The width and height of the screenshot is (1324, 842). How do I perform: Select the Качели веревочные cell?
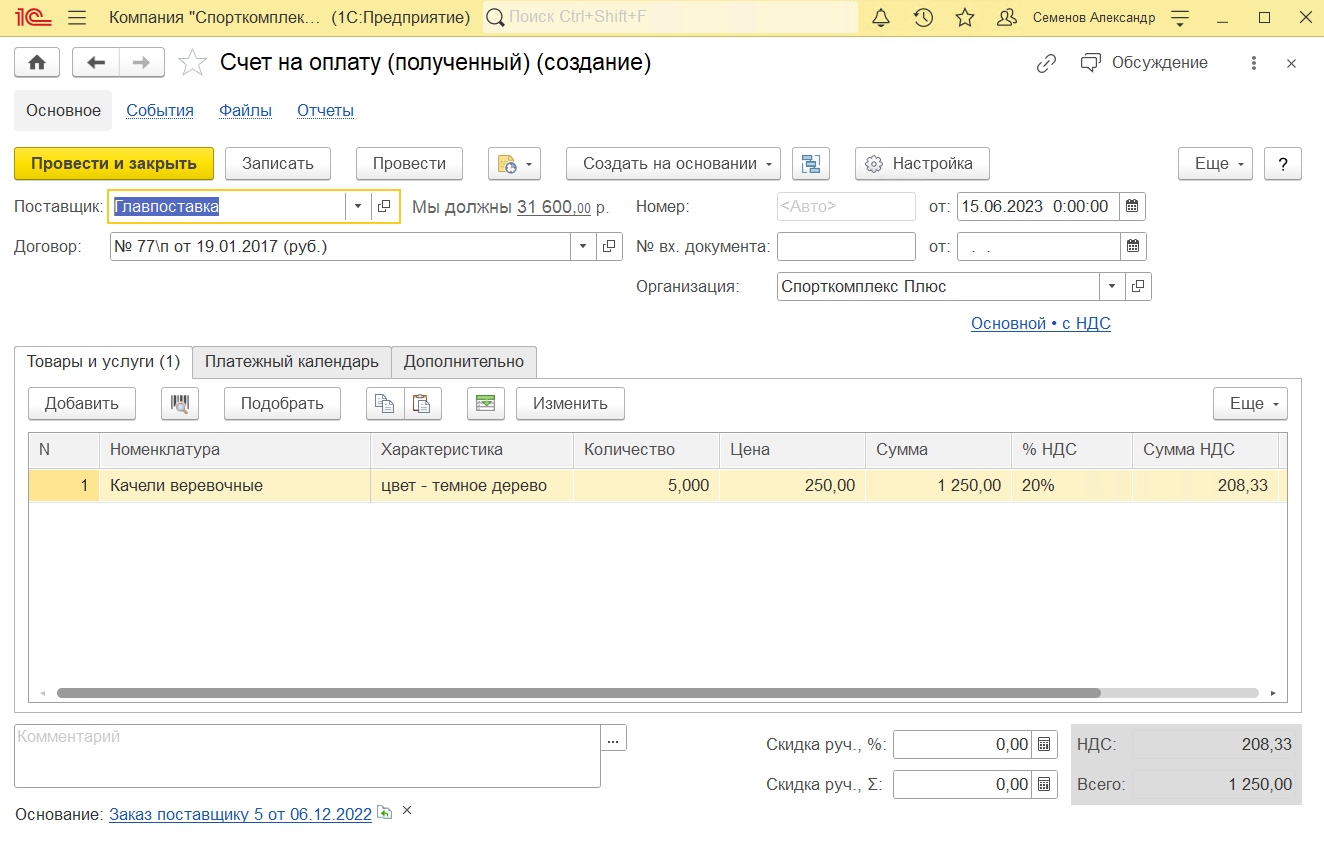[234, 486]
